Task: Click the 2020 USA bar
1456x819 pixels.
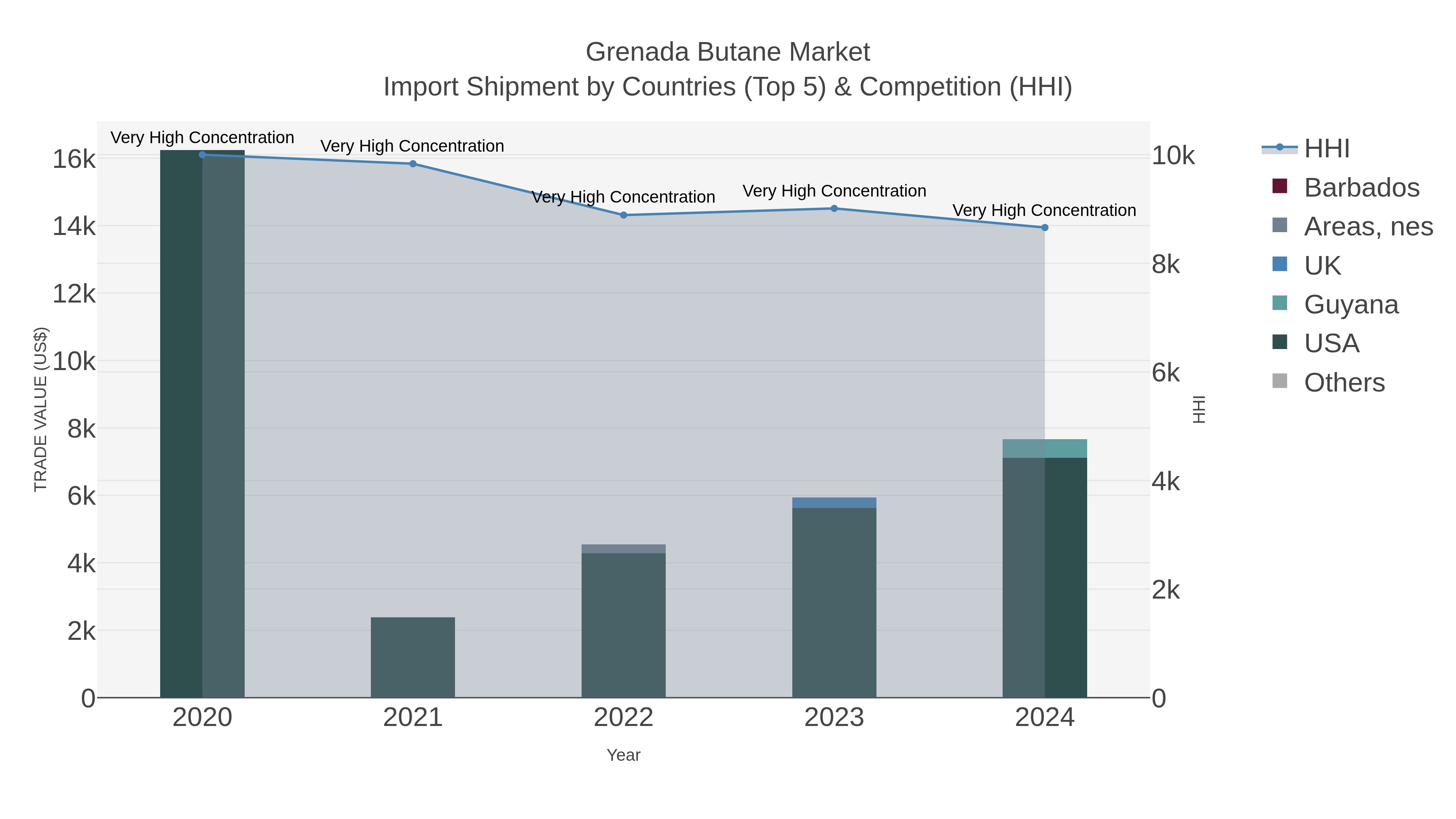Action: point(202,424)
